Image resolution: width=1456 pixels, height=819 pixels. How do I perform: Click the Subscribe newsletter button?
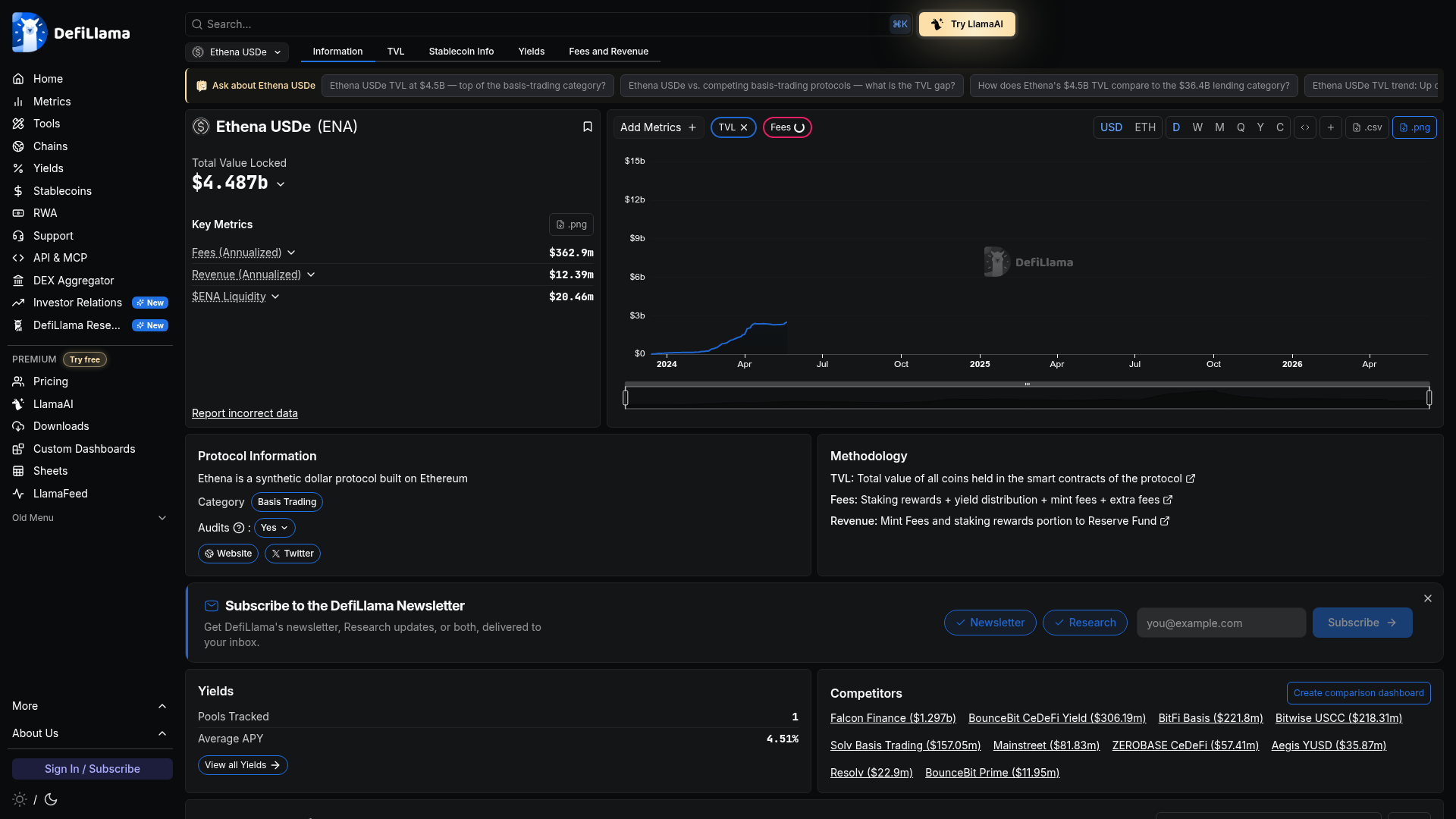(1362, 623)
